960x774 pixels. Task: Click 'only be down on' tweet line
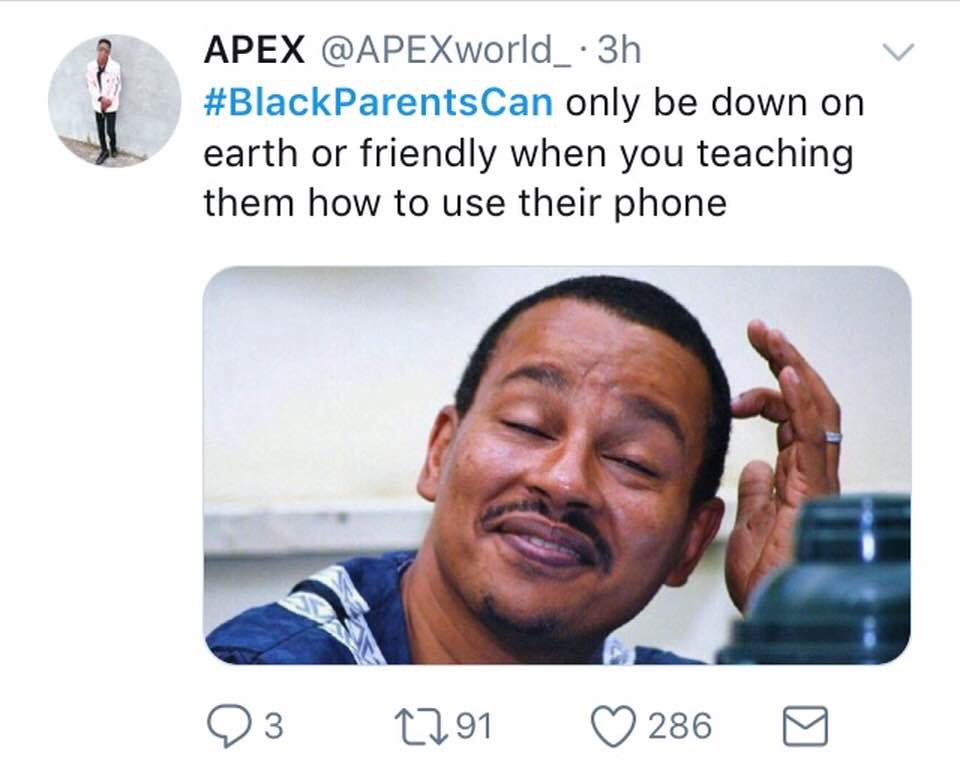[716, 103]
